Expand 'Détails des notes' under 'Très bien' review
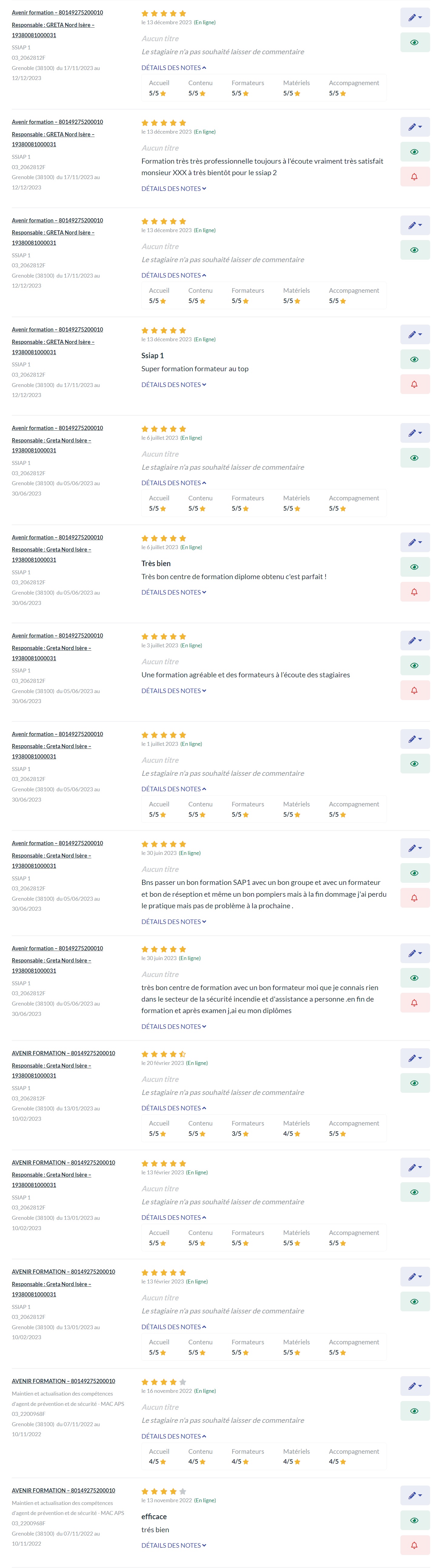438x1568 pixels. pyautogui.click(x=174, y=592)
